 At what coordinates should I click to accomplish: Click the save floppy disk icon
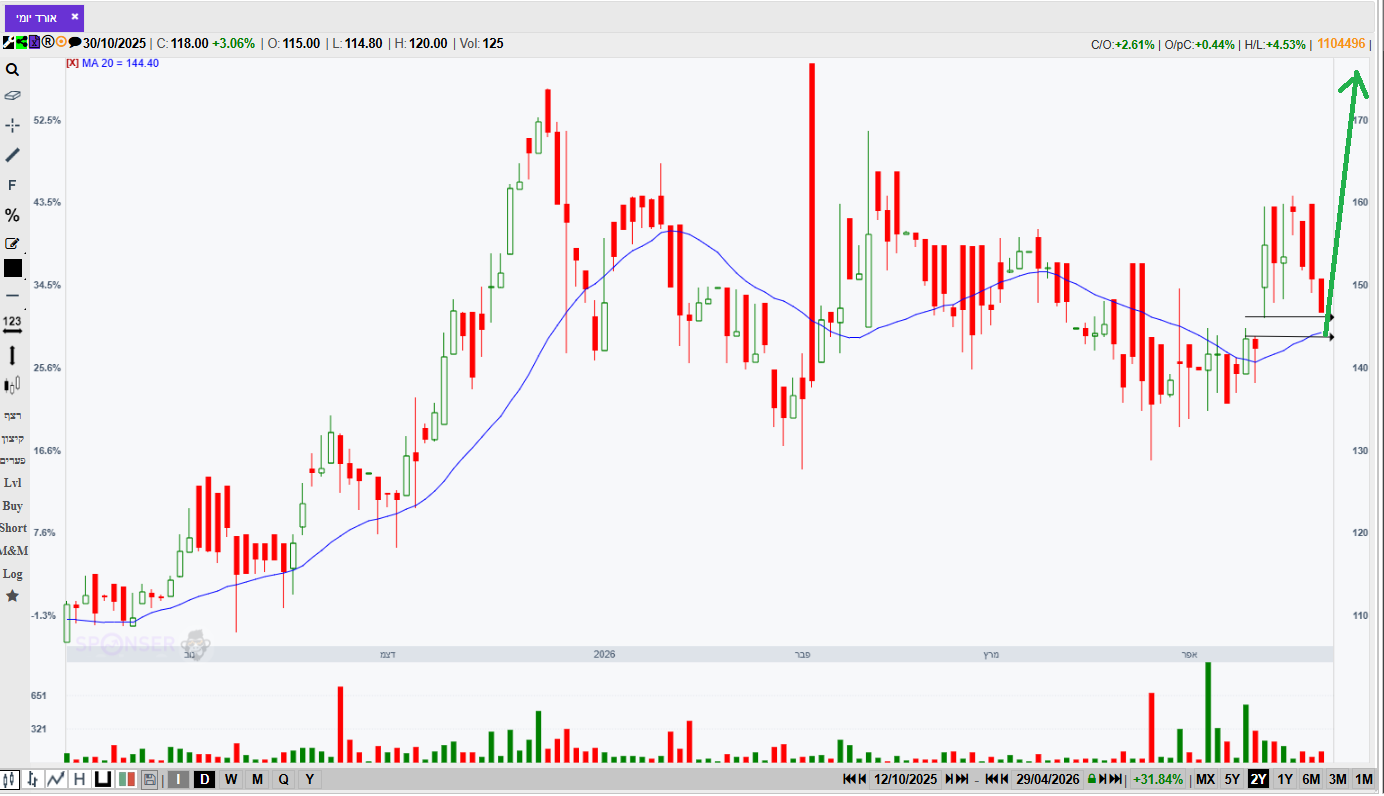[149, 779]
